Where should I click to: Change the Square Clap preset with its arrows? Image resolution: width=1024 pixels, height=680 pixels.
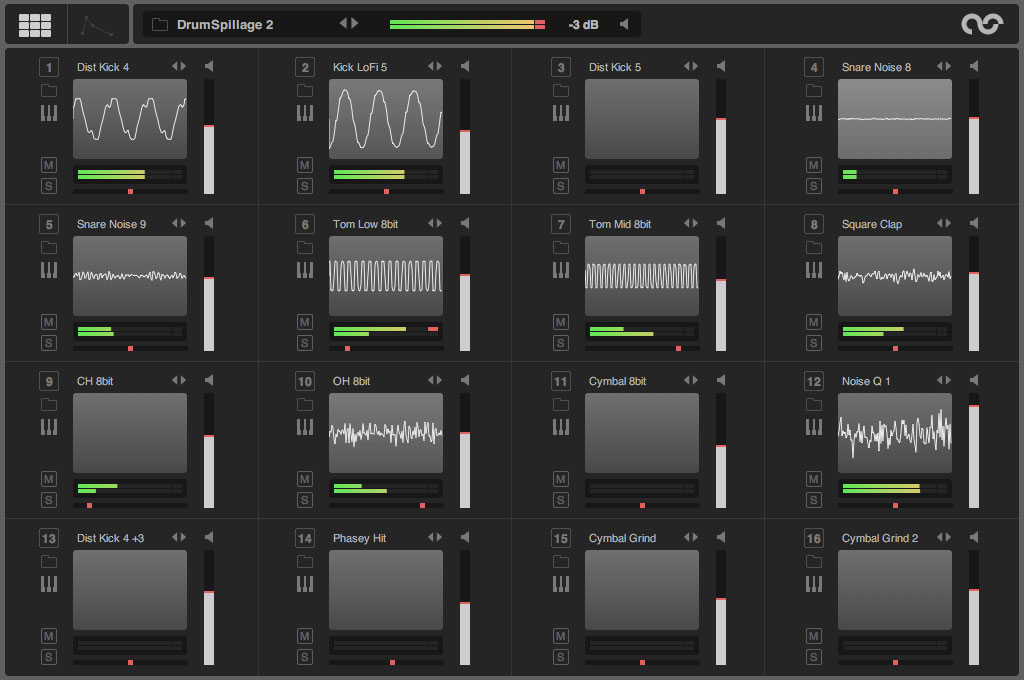tap(944, 224)
